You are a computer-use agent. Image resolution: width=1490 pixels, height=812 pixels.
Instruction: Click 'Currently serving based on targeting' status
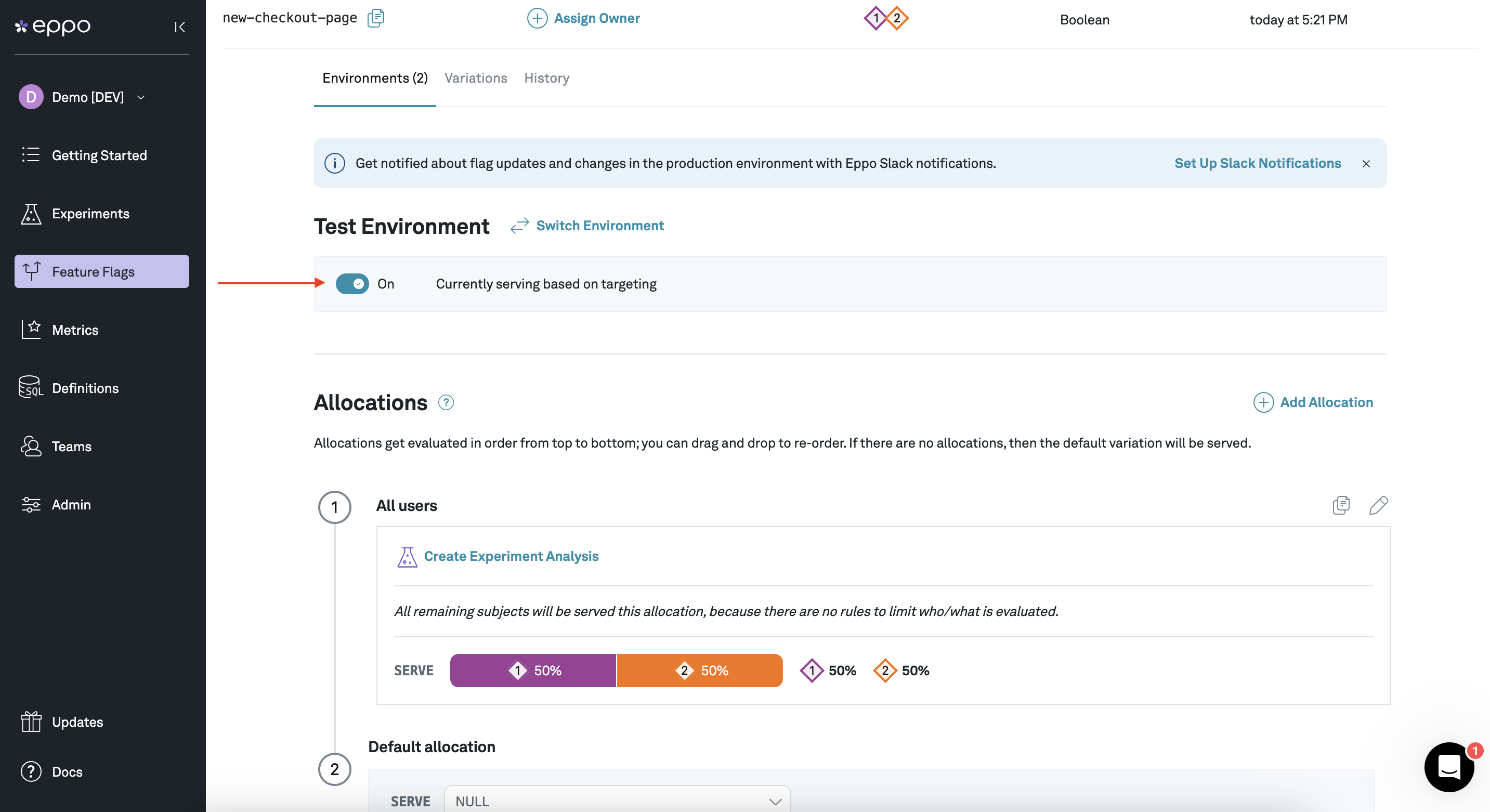[x=546, y=284]
